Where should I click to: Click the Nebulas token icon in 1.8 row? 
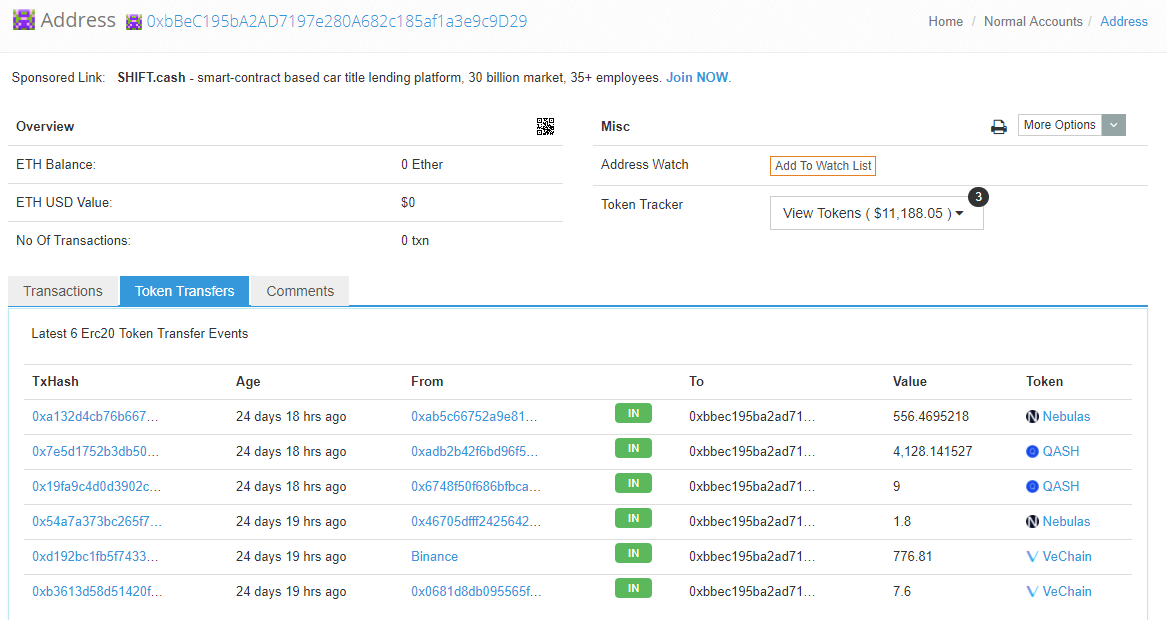point(1032,522)
